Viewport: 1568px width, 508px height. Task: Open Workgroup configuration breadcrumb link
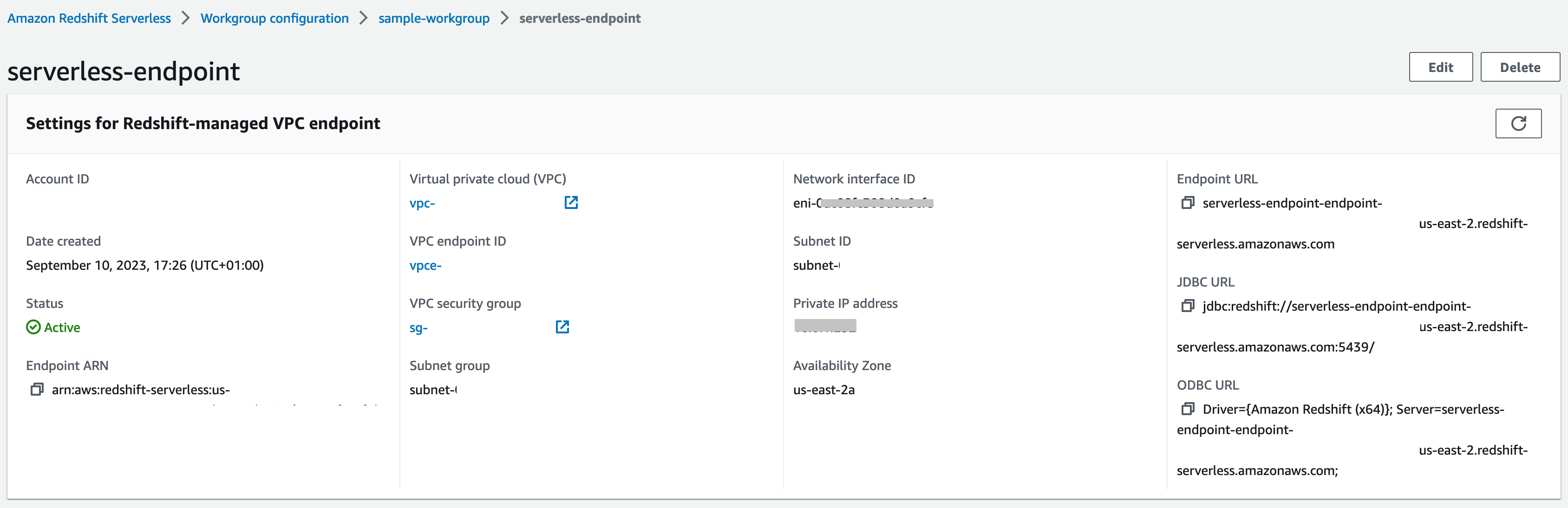coord(274,18)
